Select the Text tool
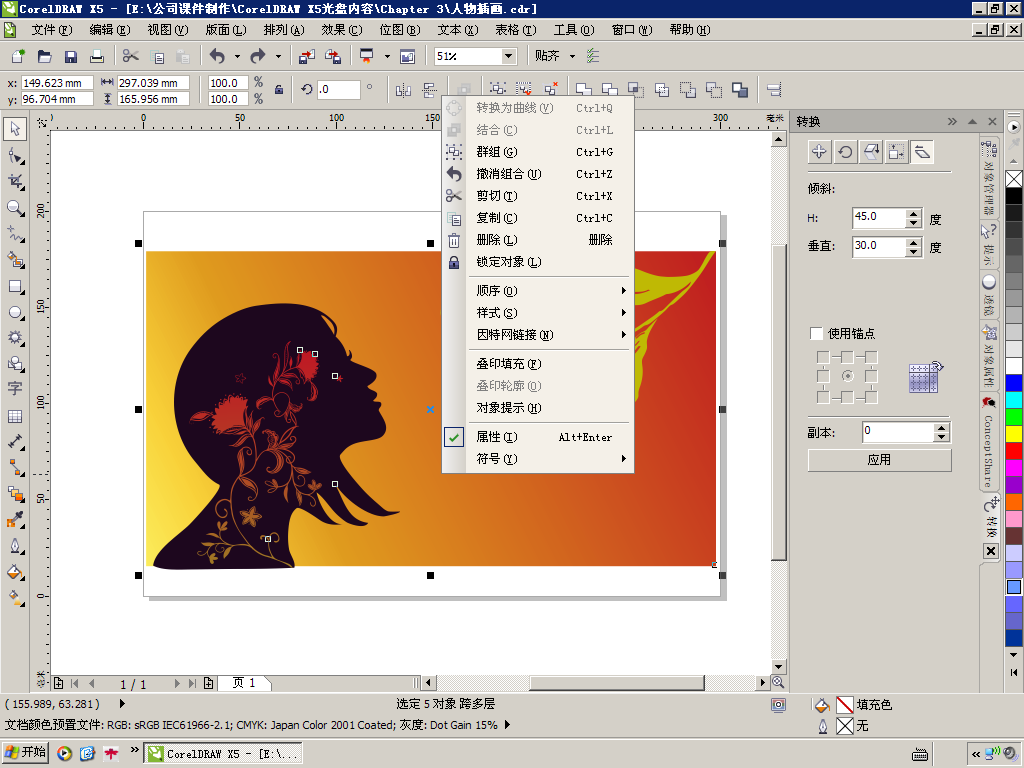This screenshot has height=768, width=1024. [x=15, y=389]
